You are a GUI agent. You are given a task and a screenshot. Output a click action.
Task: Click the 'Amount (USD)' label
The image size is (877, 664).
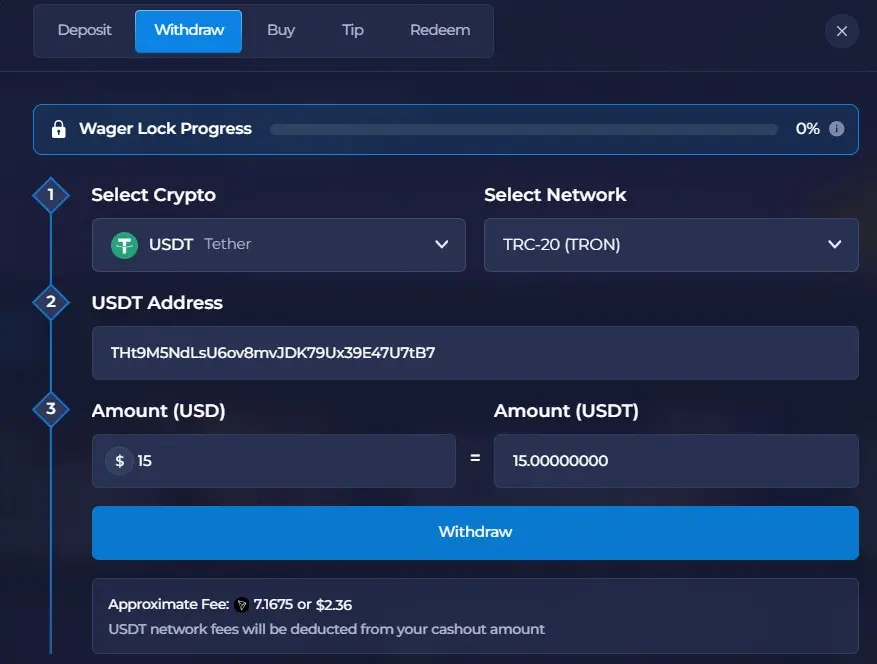pos(158,411)
